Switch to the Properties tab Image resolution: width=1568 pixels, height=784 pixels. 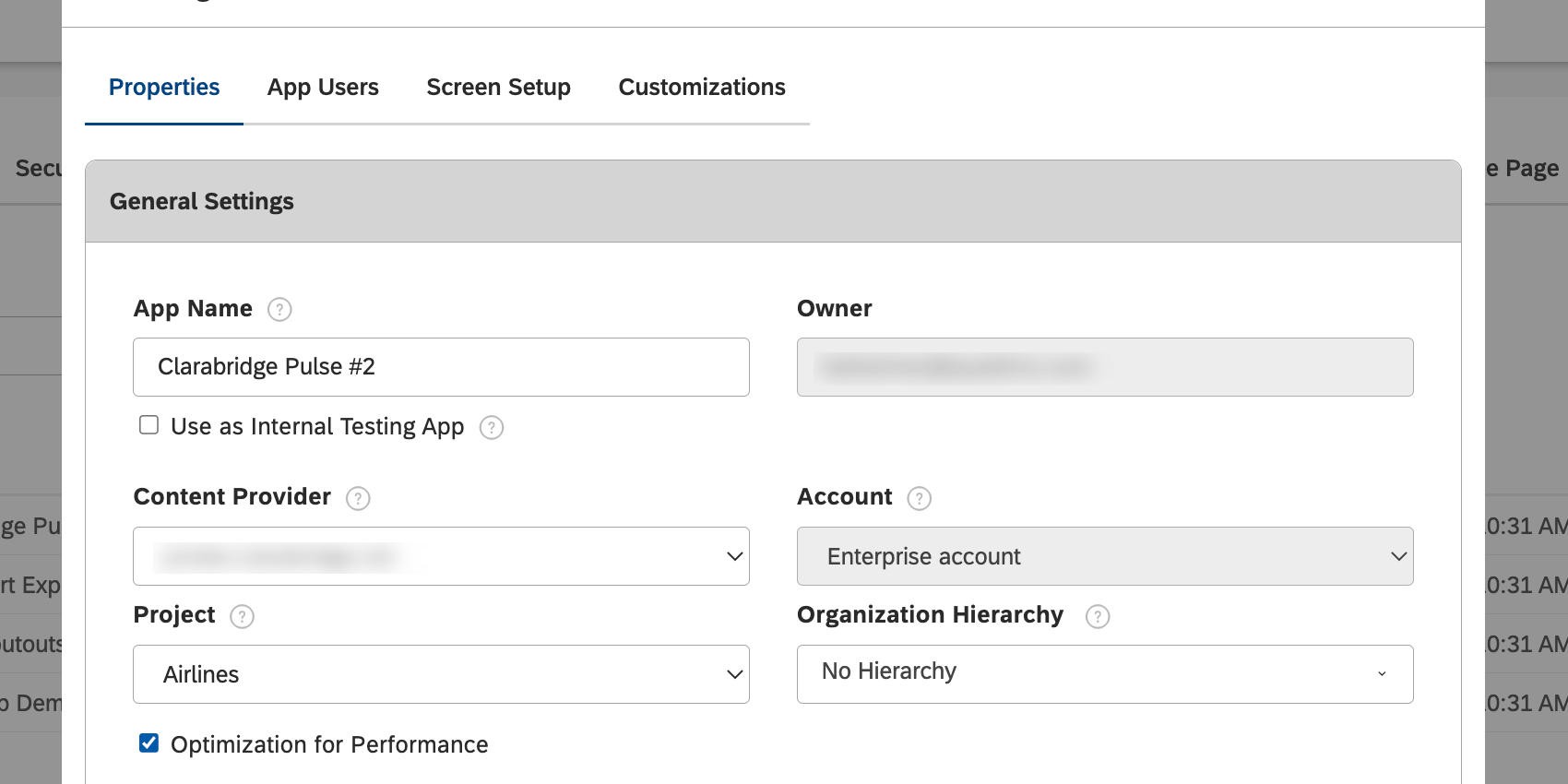tap(164, 88)
